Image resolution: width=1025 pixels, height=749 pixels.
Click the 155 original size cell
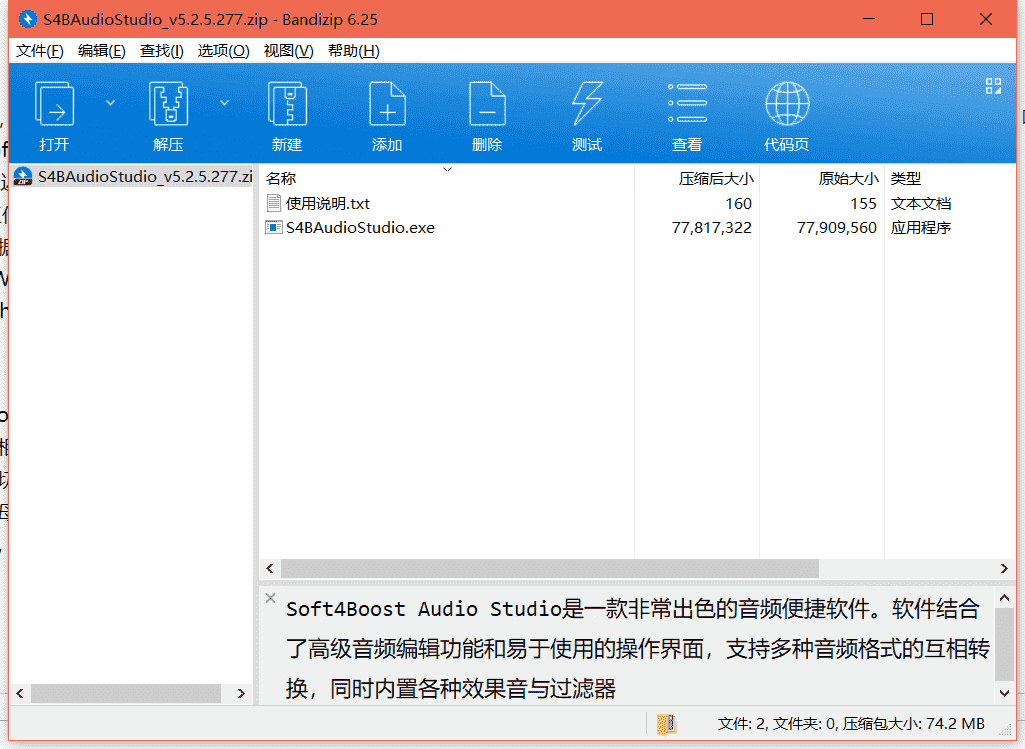coord(863,204)
